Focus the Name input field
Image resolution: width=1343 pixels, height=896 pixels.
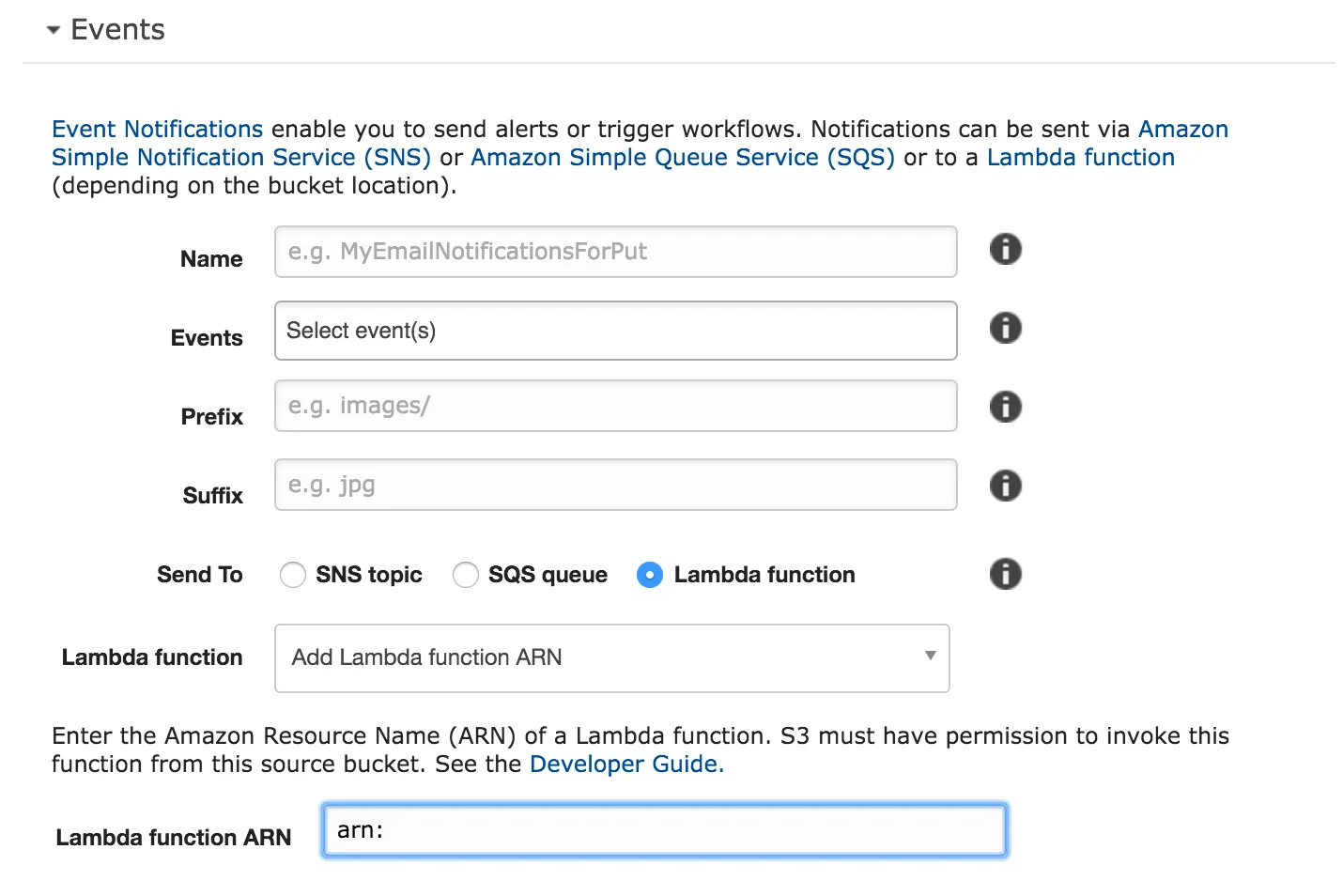point(615,252)
